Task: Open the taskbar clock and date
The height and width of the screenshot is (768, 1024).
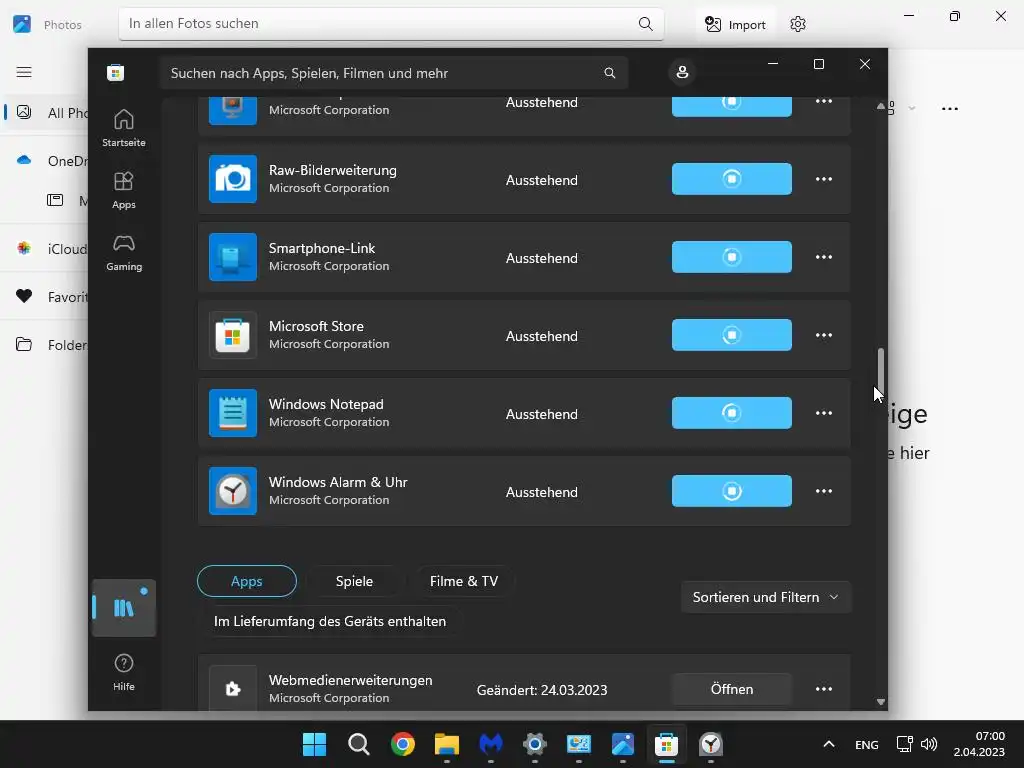Action: click(x=978, y=744)
